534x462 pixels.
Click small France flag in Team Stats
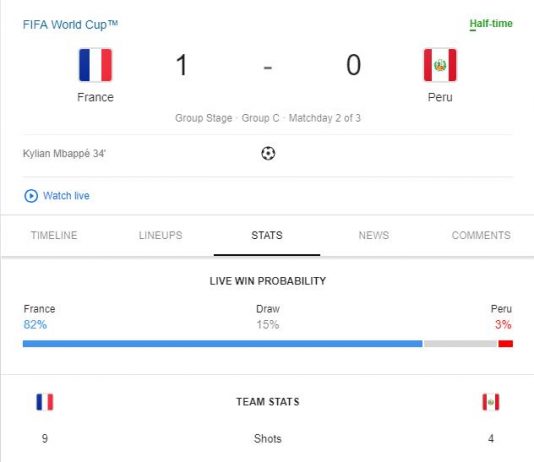(x=45, y=402)
